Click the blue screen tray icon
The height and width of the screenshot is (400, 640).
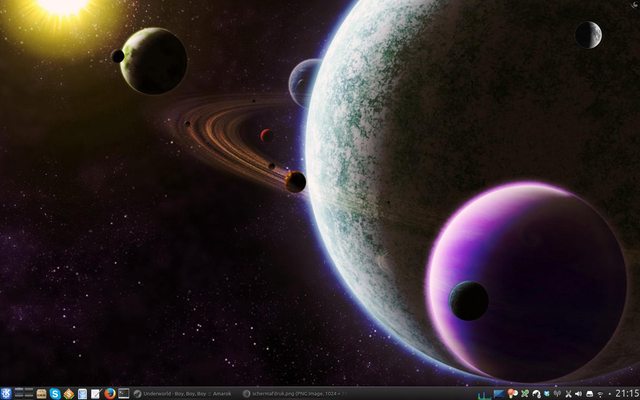(499, 394)
